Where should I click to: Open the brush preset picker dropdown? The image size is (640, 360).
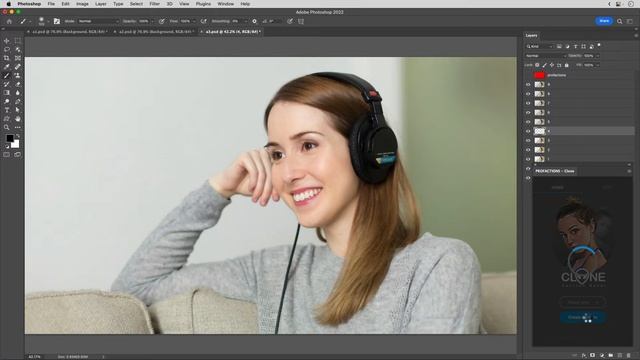click(x=48, y=21)
